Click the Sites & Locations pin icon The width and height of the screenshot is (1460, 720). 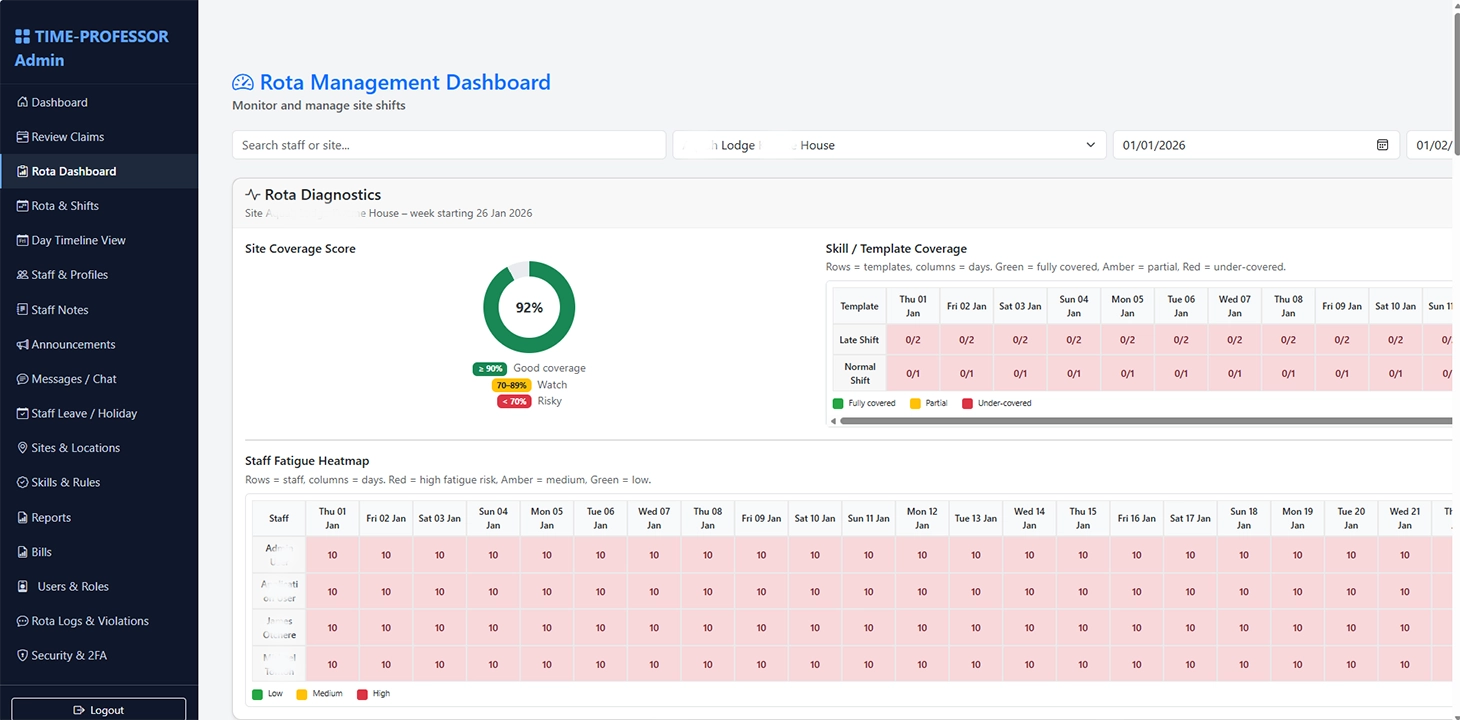click(24, 447)
